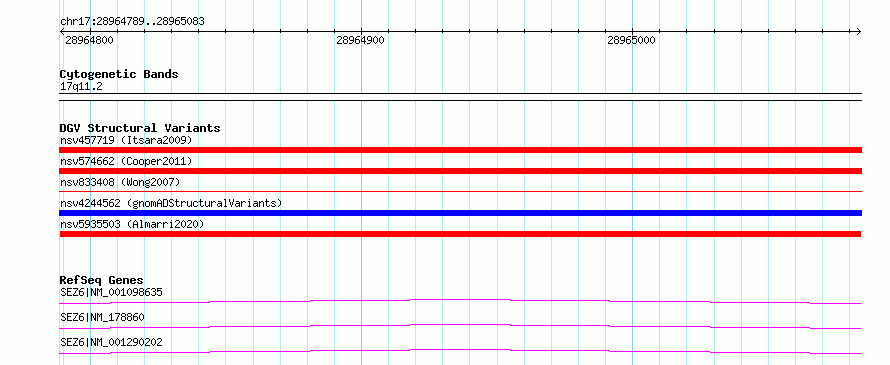Image resolution: width=890 pixels, height=365 pixels.
Task: Open variant nsv574662 (Cooper2011) label
Action: [126, 161]
